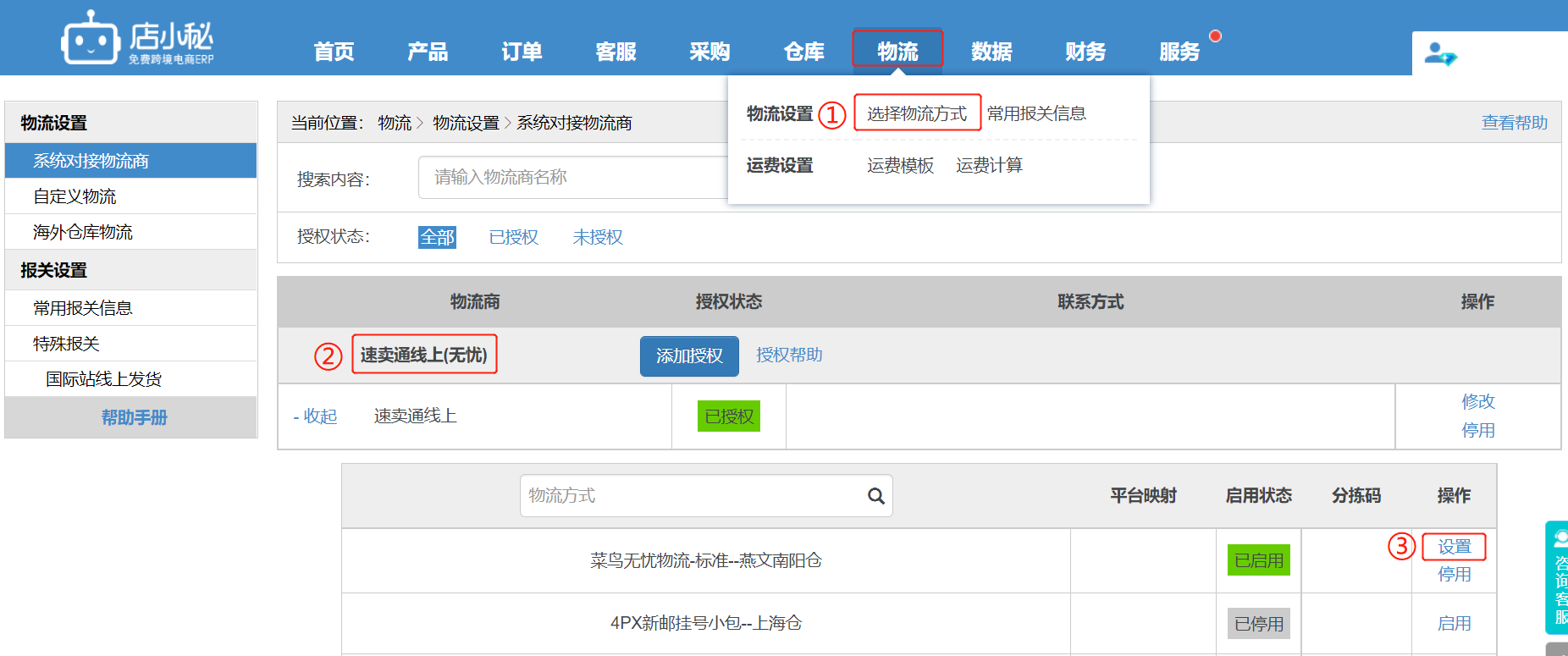The width and height of the screenshot is (1568, 656).
Task: Open the 授权帮助 link
Action: coord(789,355)
